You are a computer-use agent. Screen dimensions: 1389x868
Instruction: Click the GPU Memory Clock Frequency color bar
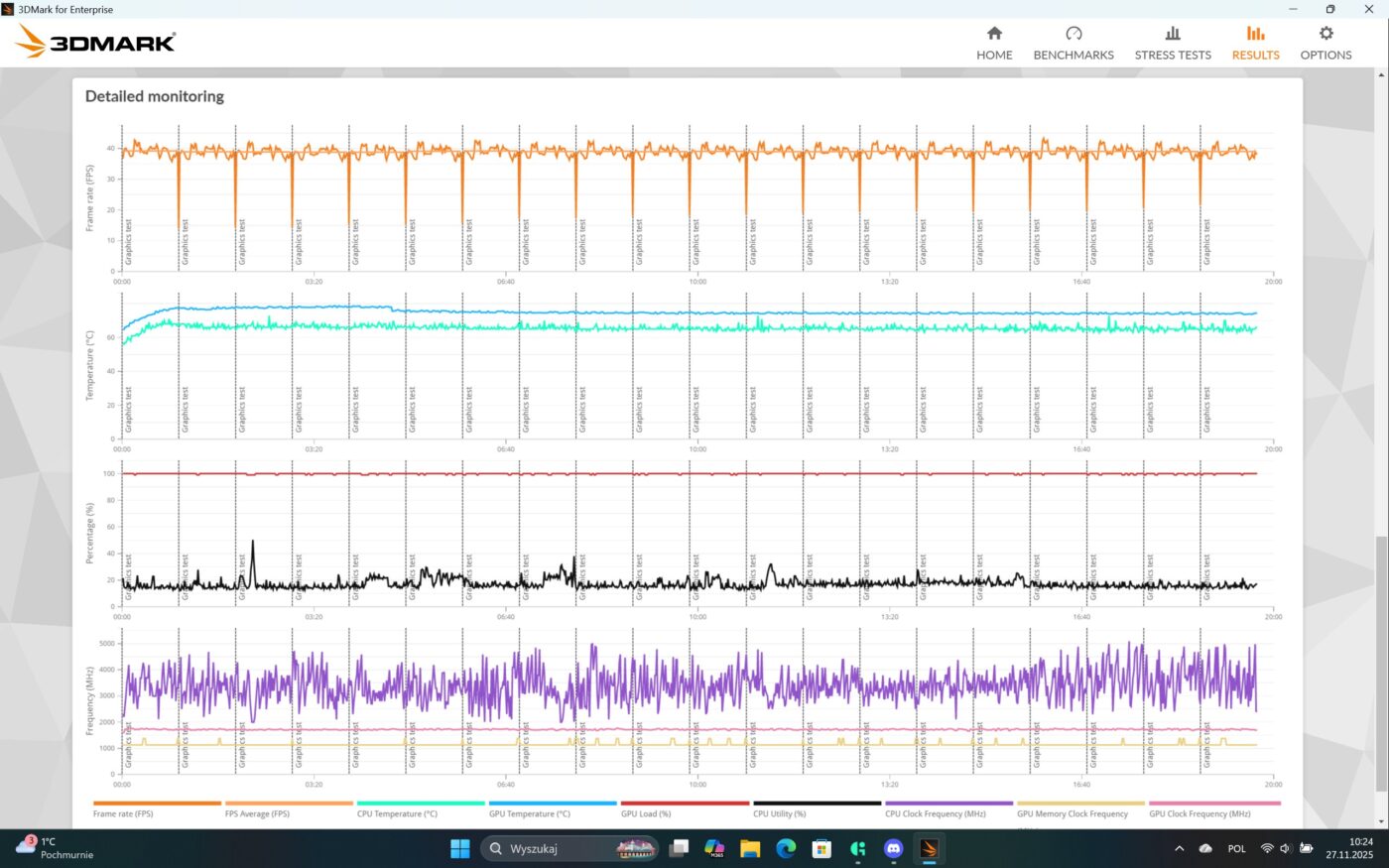pyautogui.click(x=1080, y=804)
